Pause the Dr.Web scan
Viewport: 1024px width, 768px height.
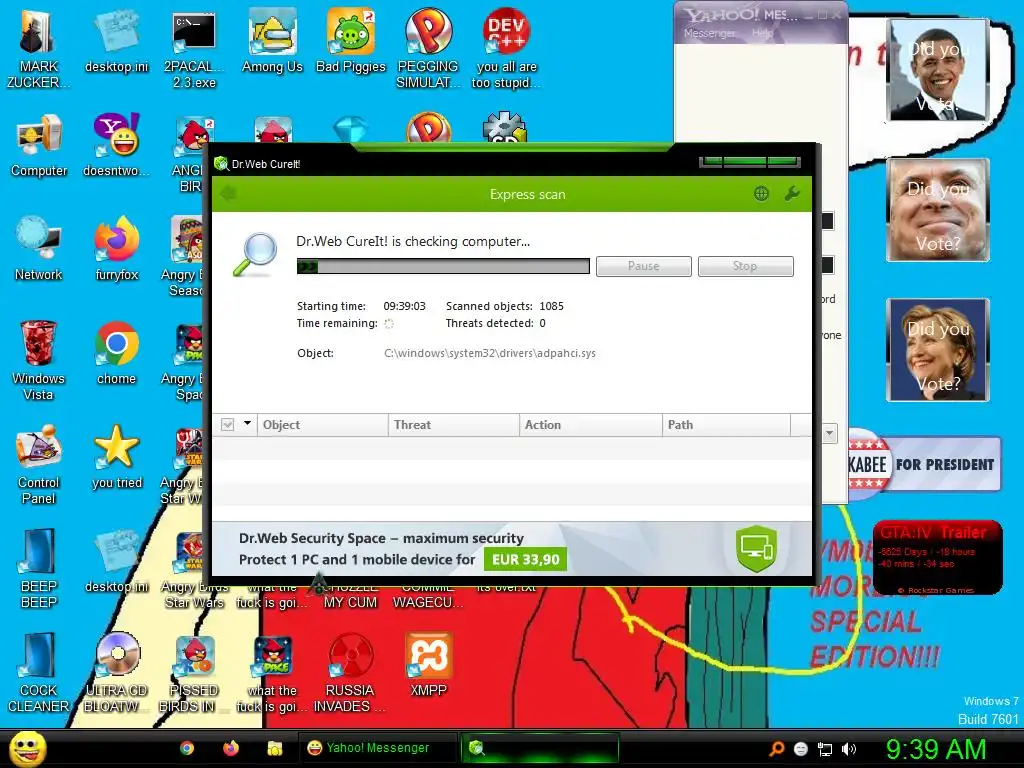click(x=643, y=266)
